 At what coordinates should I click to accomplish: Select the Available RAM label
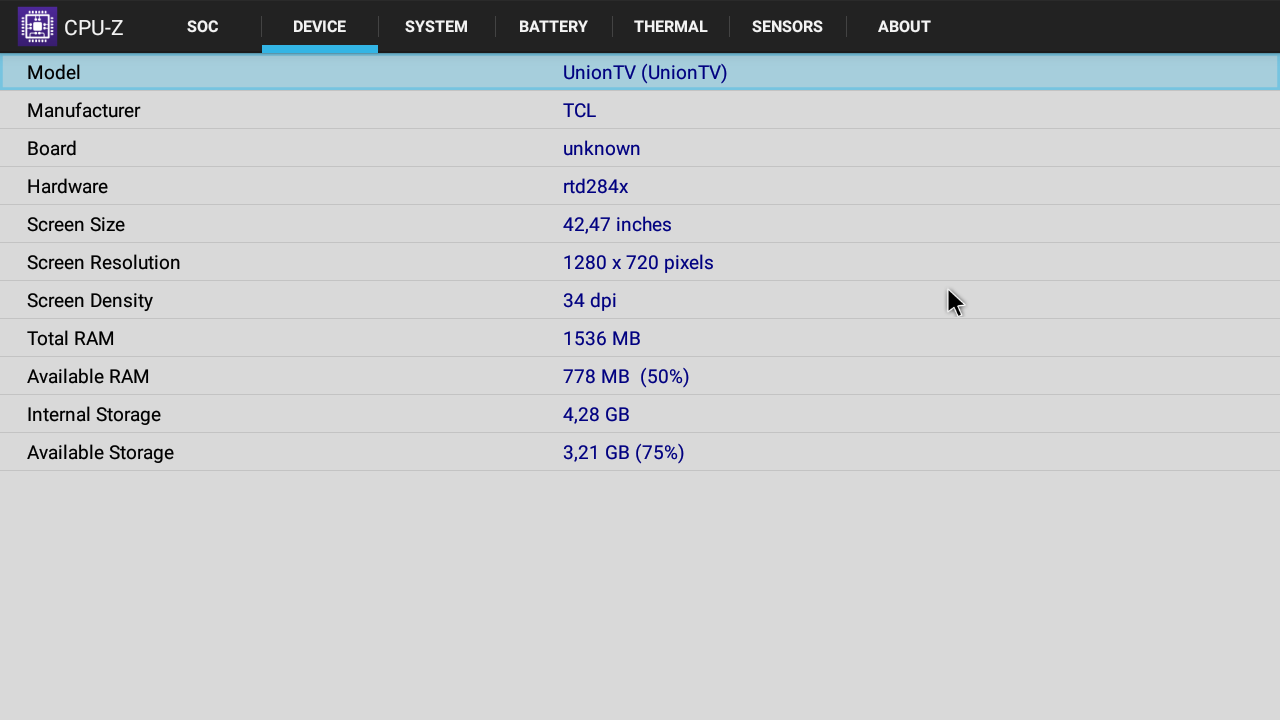pyautogui.click(x=88, y=377)
